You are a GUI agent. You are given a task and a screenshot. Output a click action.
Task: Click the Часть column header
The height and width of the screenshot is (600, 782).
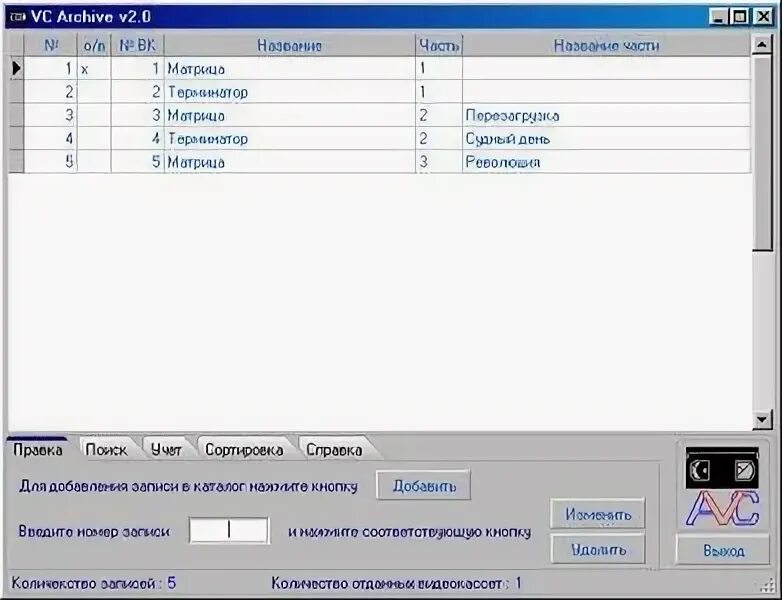pyautogui.click(x=439, y=45)
